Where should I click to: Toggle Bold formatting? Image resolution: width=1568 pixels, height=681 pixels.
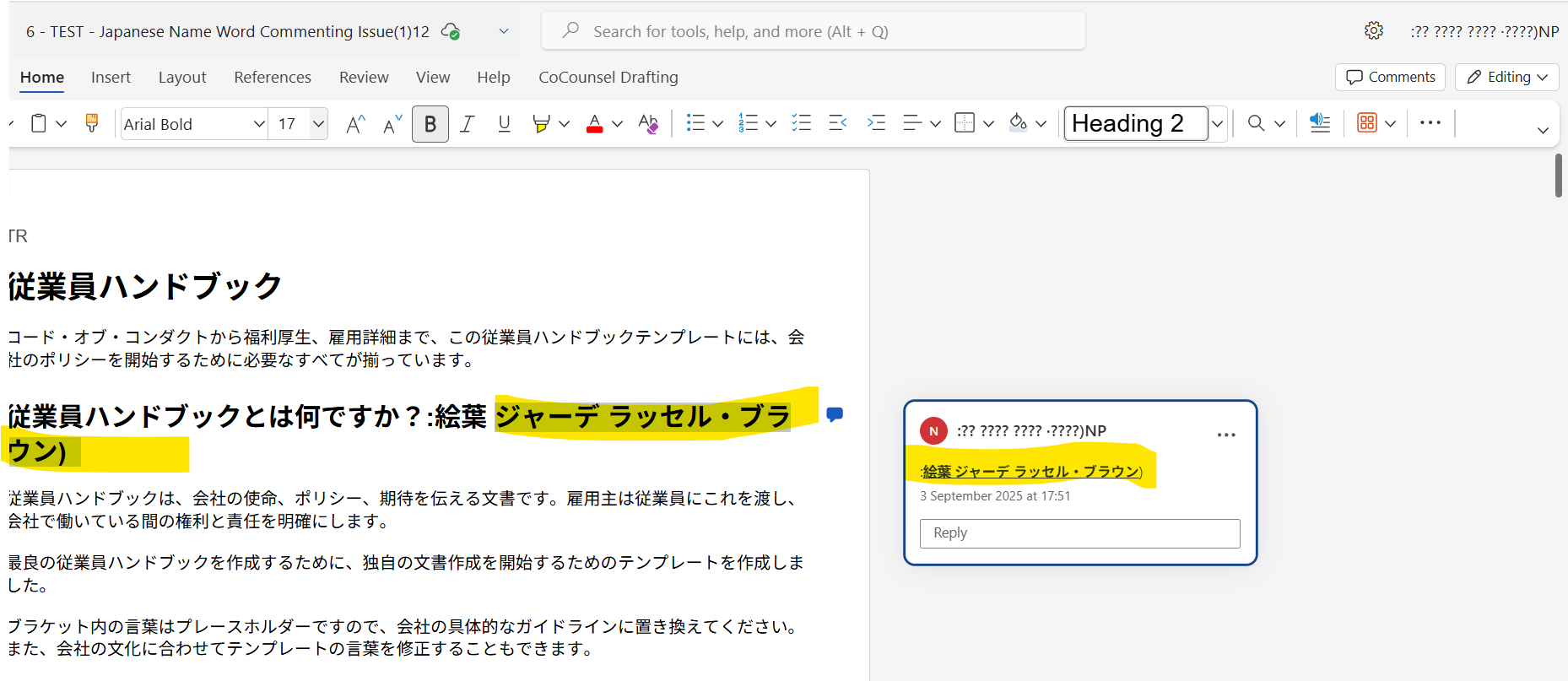point(430,124)
